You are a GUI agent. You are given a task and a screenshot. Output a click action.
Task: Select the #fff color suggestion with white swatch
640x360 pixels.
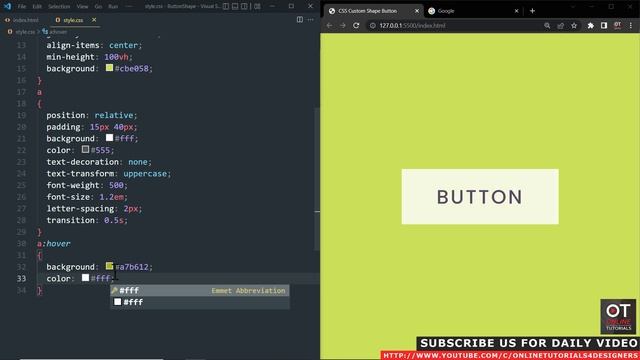(x=200, y=302)
